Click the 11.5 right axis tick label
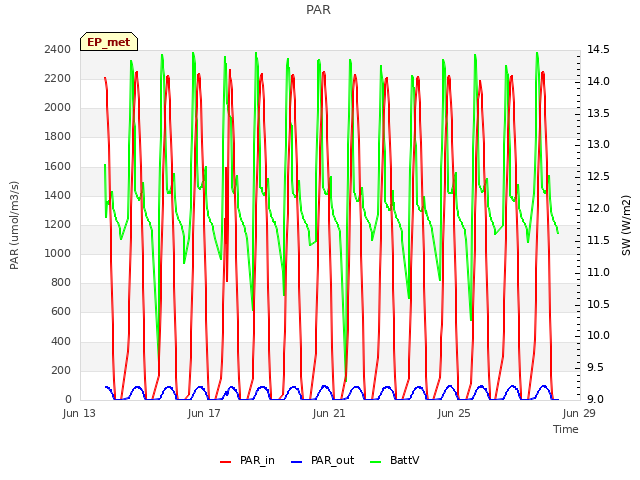The height and width of the screenshot is (480, 640). [598, 240]
